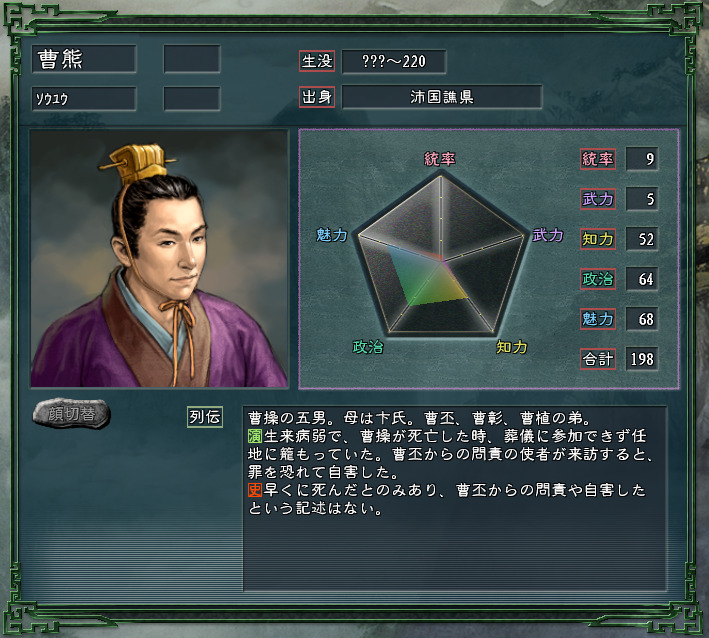Select the 生没 label box
Image resolution: width=709 pixels, height=638 pixels.
pos(317,61)
